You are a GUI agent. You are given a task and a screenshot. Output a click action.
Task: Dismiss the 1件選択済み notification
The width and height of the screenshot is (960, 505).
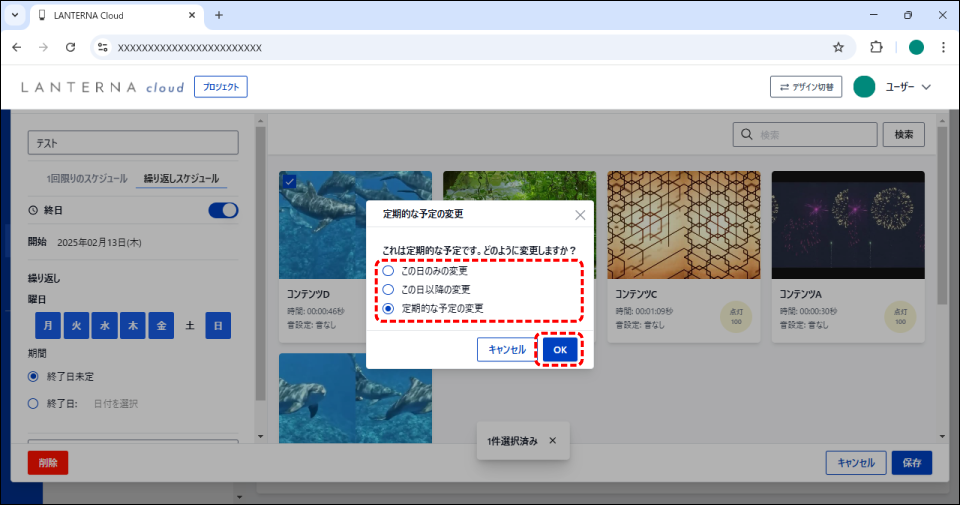pyautogui.click(x=552, y=441)
